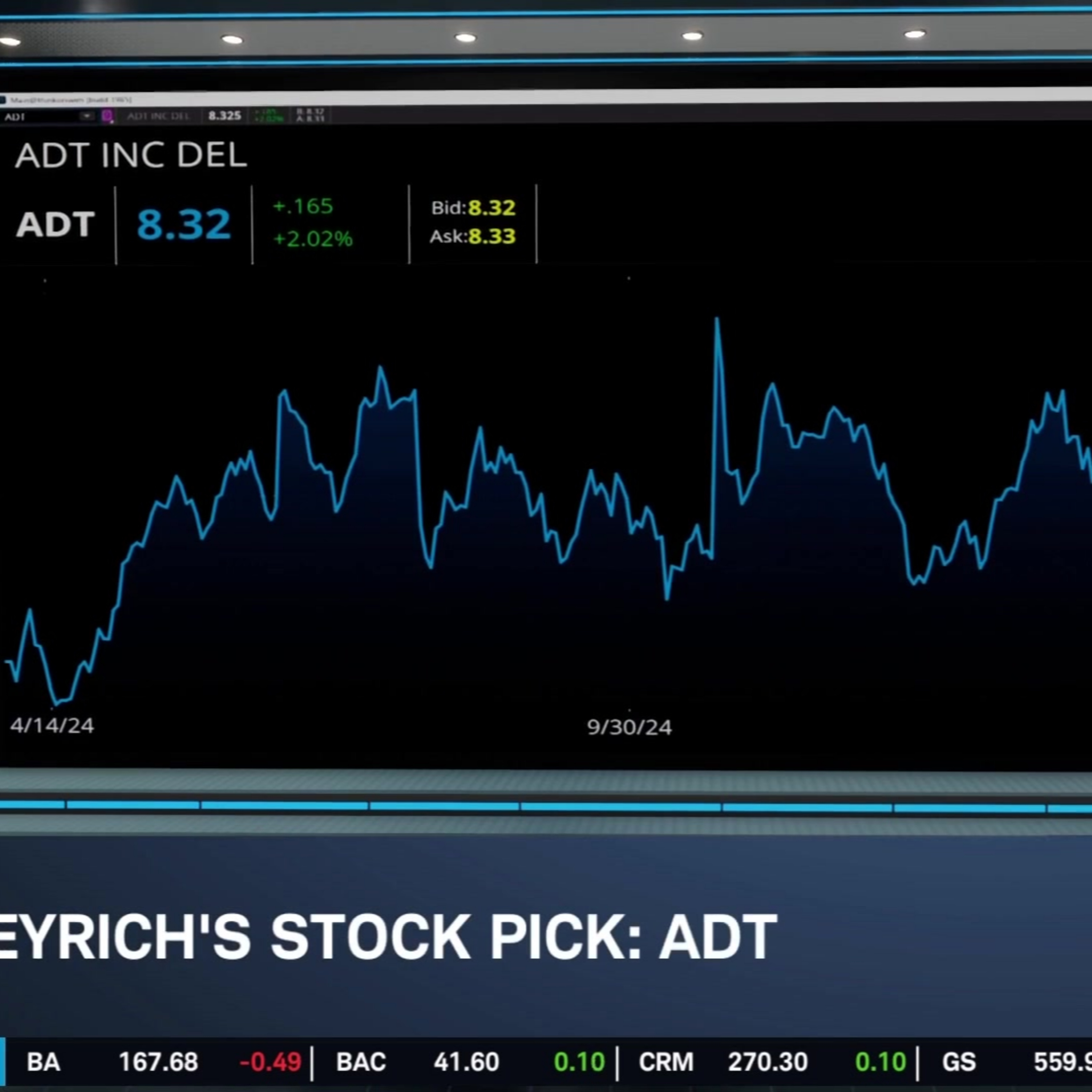
Task: Select BAC in the bottom ticker
Action: coord(361,1062)
